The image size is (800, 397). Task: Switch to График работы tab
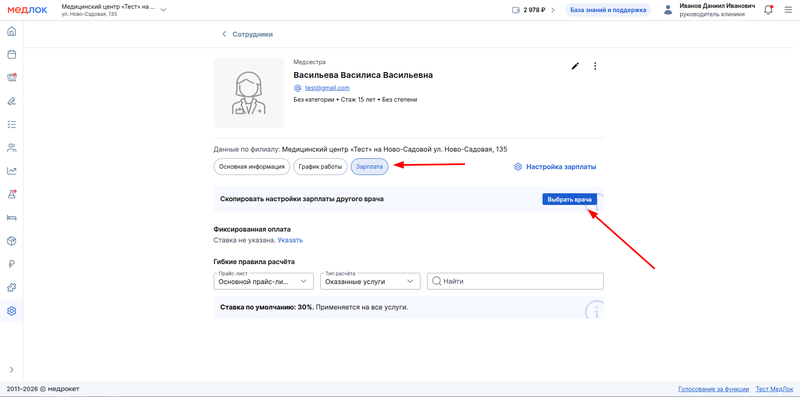[320, 166]
